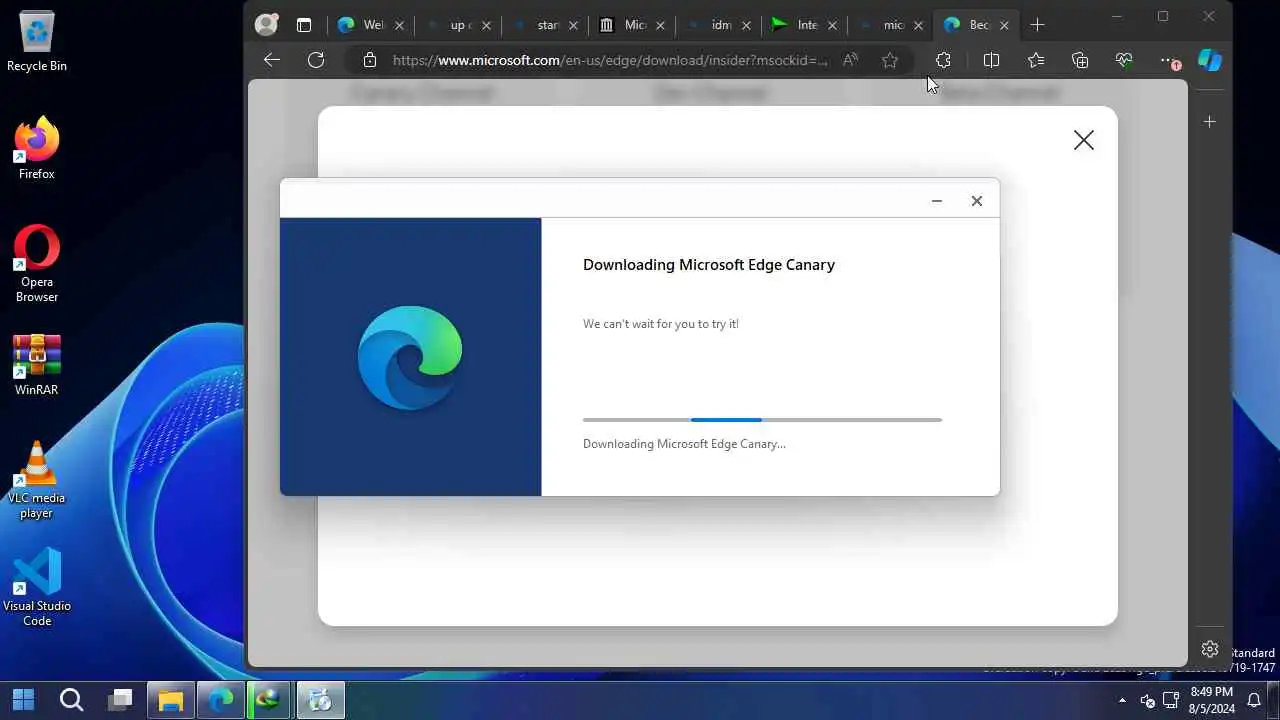
Task: Select Visual Studio Code desktop shortcut
Action: pyautogui.click(x=37, y=589)
